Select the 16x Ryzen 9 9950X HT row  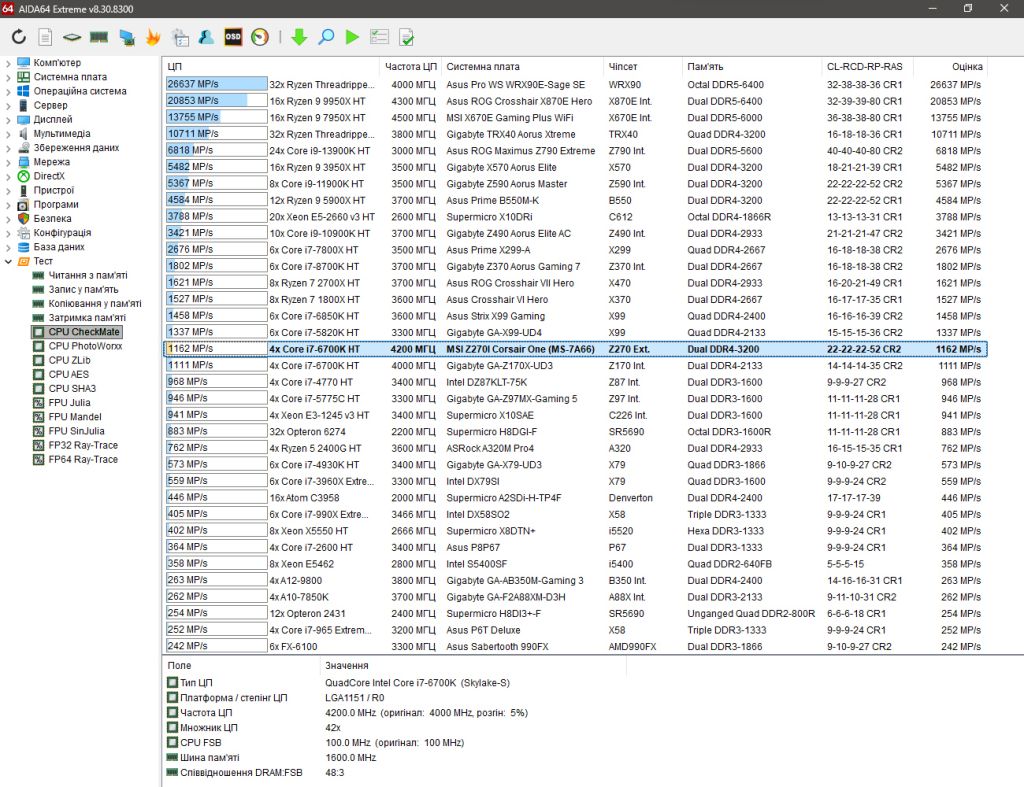pos(575,101)
